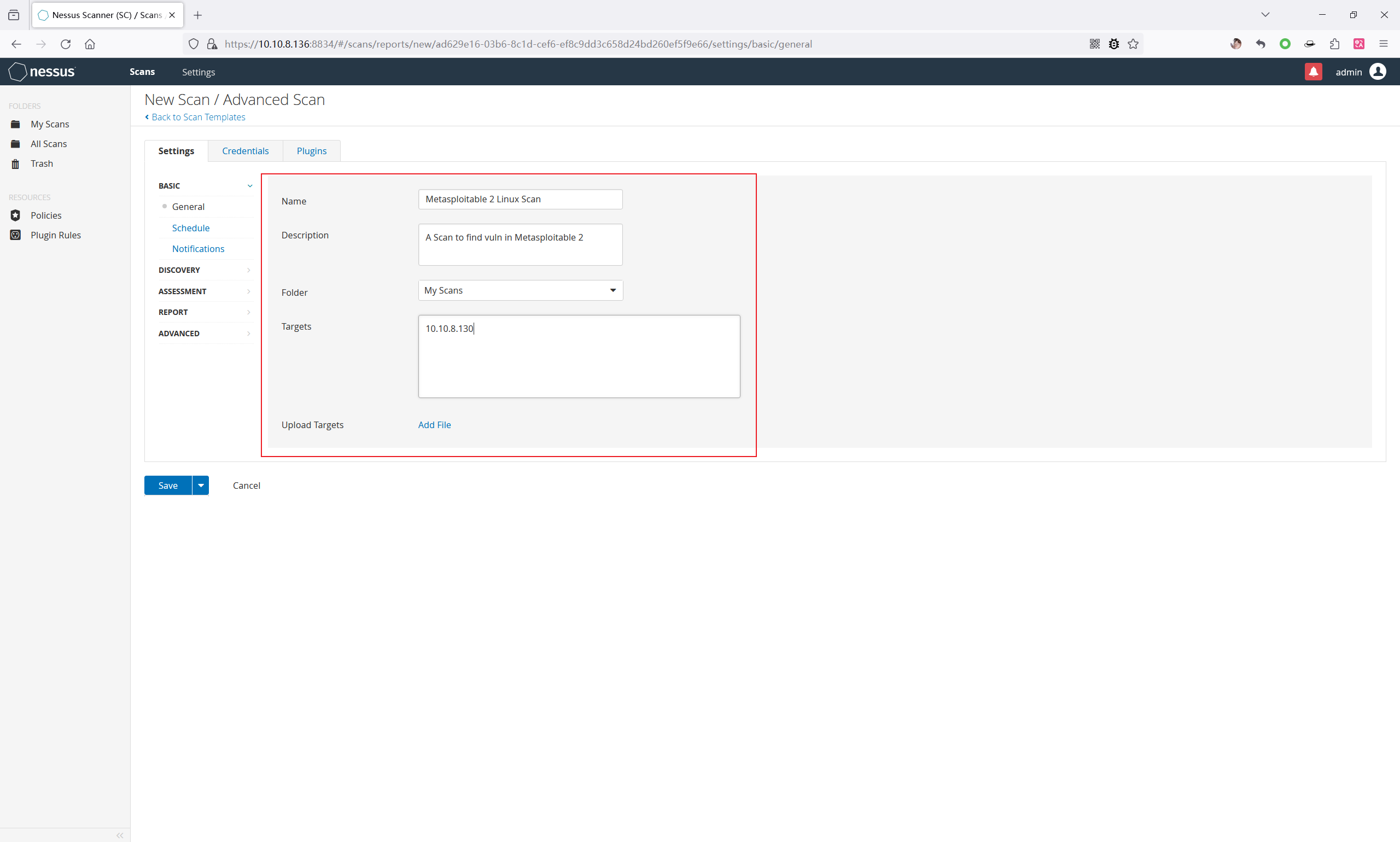Click the undo arrow toolbar icon
This screenshot has height=842, width=1400.
1261,44
